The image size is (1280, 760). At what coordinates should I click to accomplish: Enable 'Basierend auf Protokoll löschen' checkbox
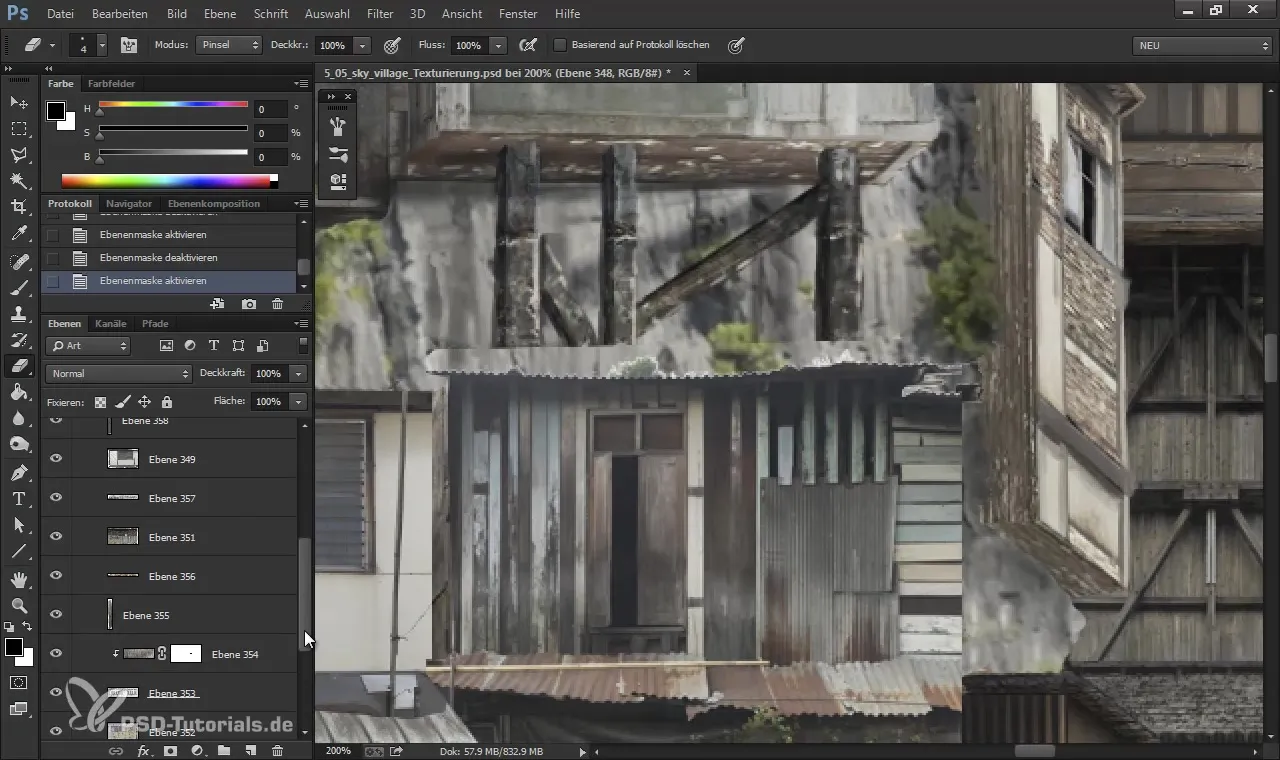[560, 45]
